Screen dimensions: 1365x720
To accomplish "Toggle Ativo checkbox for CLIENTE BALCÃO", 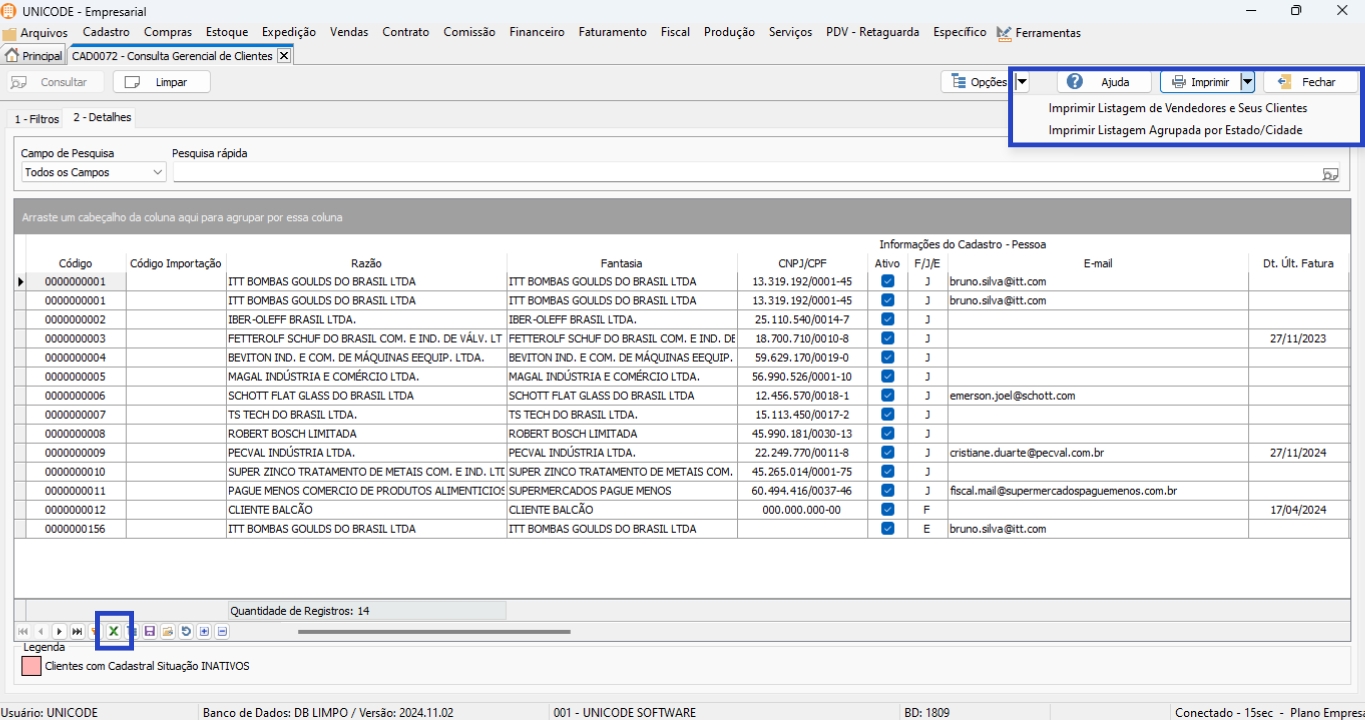I will (x=887, y=510).
